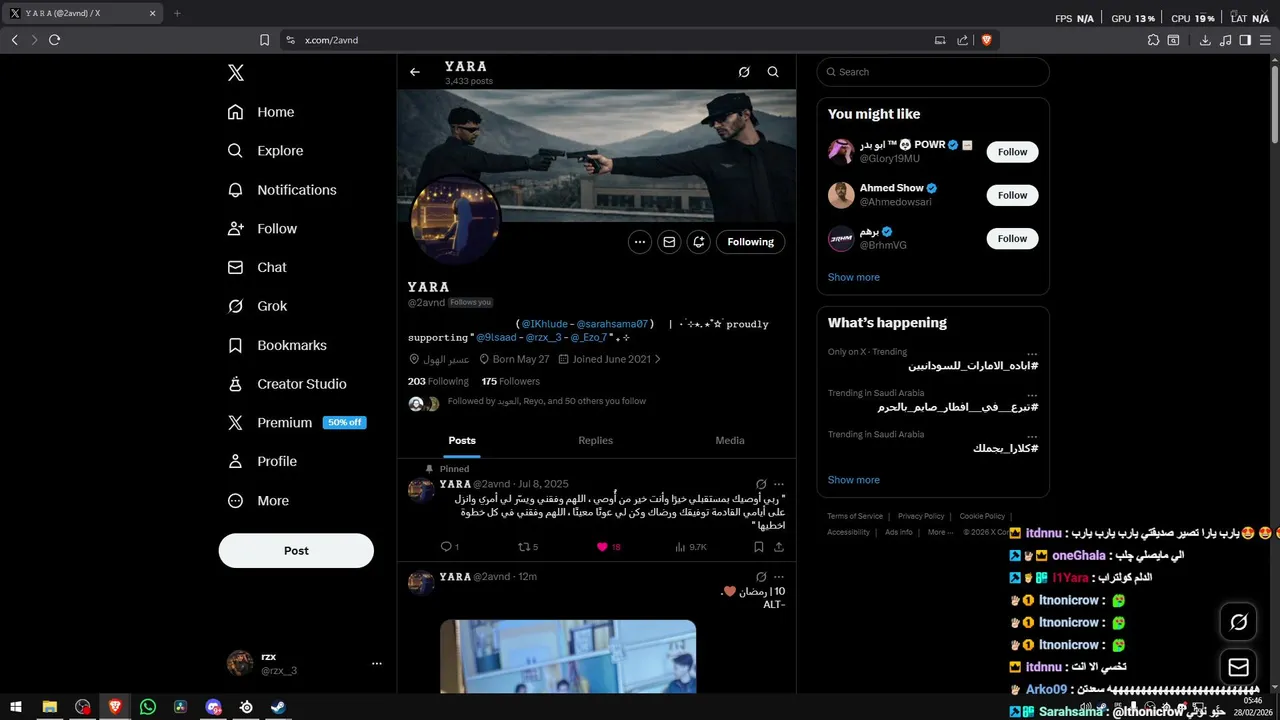1280x720 pixels.
Task: Open Notifications in the sidebar
Action: (x=282, y=190)
